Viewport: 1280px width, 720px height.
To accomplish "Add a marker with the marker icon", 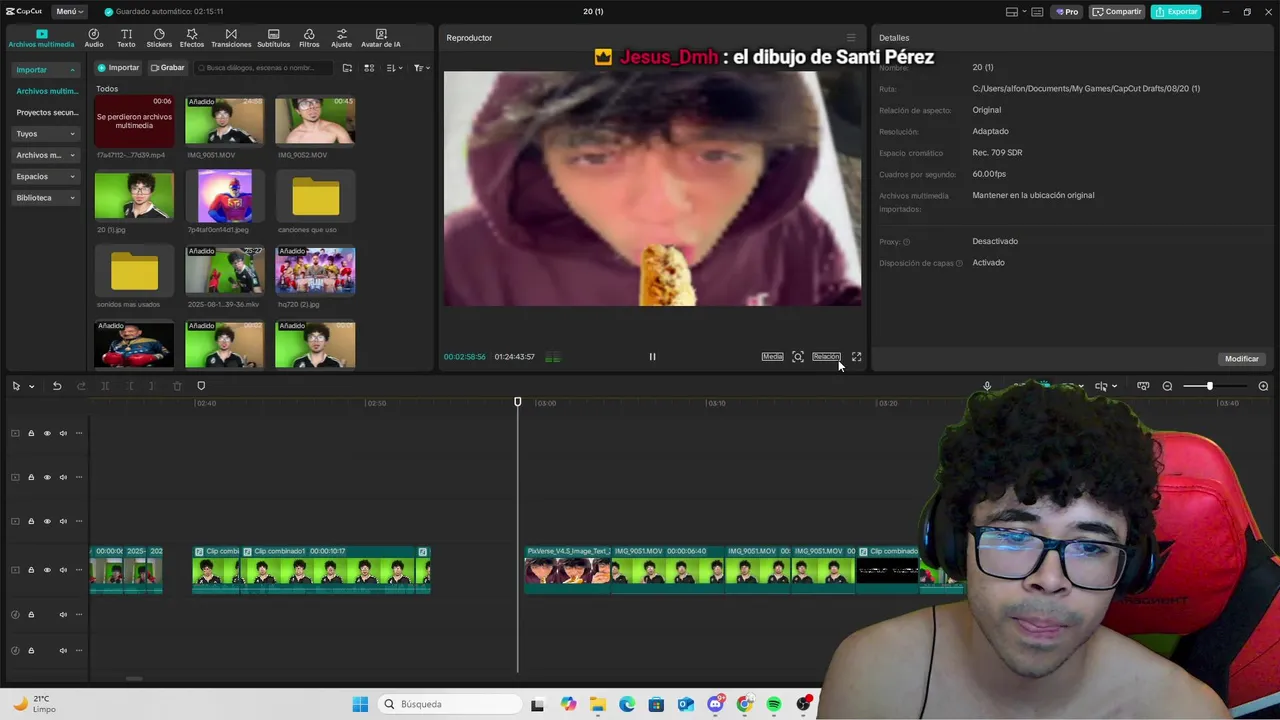I will 201,386.
